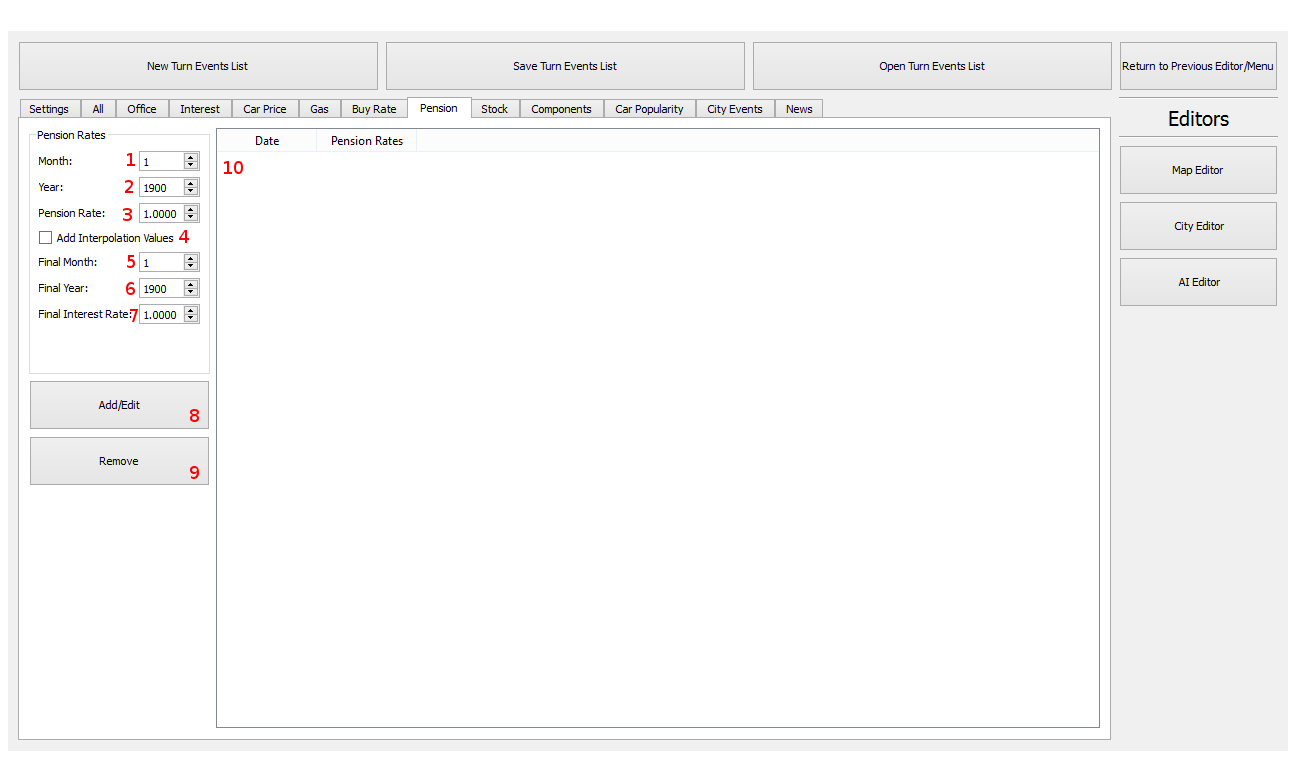Click the Pension Rates column header
The width and height of the screenshot is (1296, 759).
pos(366,141)
